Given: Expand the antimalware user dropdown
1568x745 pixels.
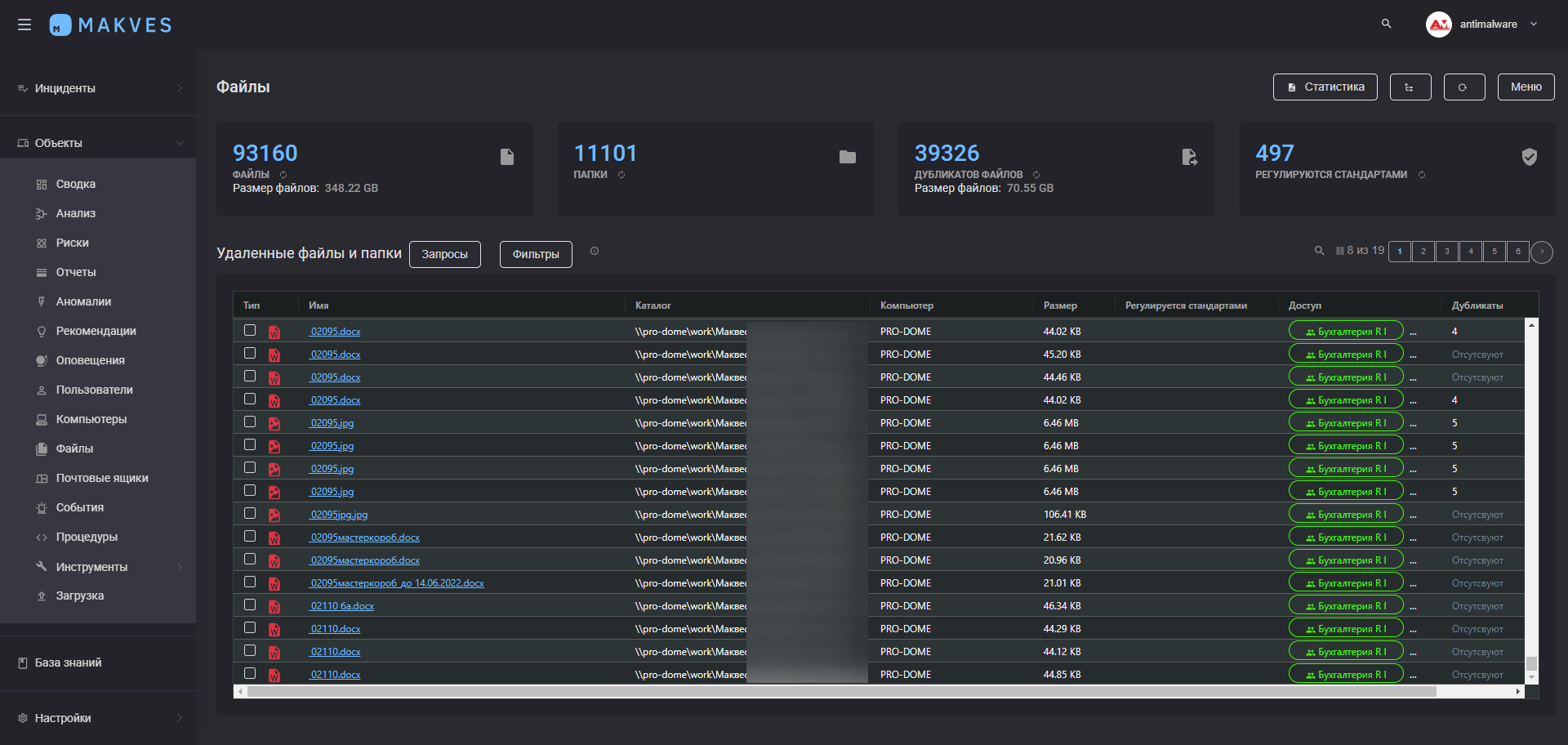Looking at the screenshot, I should (1533, 25).
